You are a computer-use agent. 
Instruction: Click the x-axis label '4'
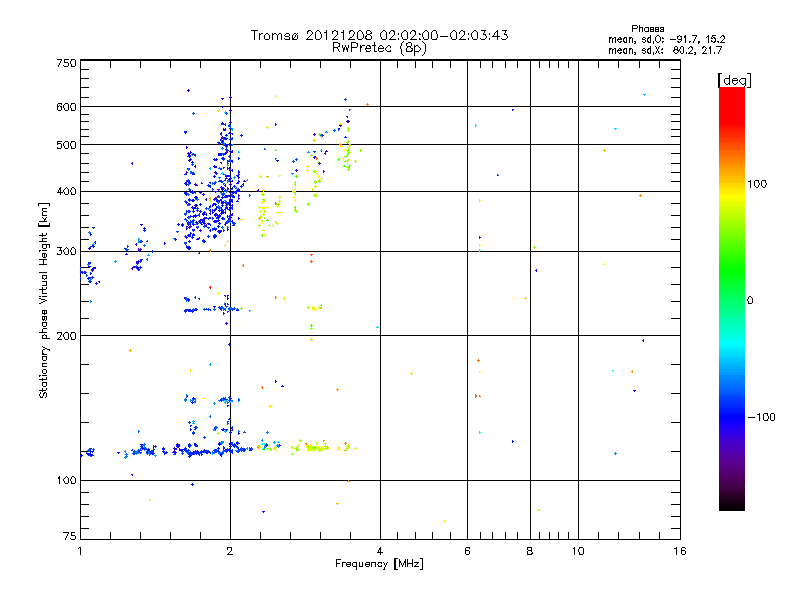tap(380, 551)
